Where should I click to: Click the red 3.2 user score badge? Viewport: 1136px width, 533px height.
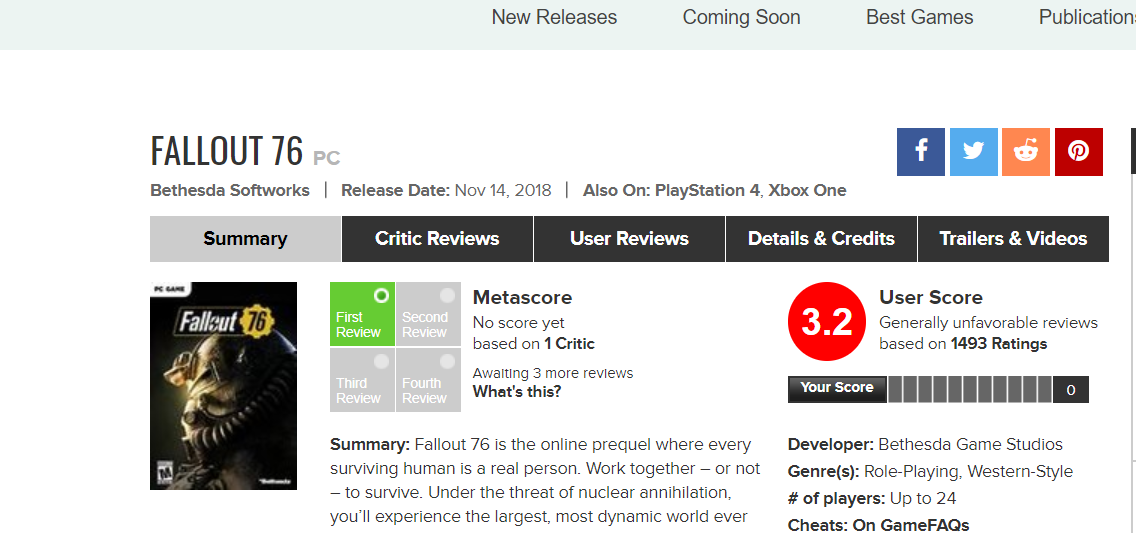point(826,322)
